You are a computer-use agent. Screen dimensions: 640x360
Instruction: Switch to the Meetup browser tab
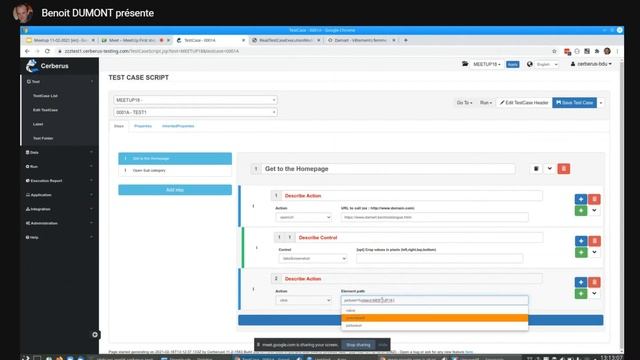point(60,40)
